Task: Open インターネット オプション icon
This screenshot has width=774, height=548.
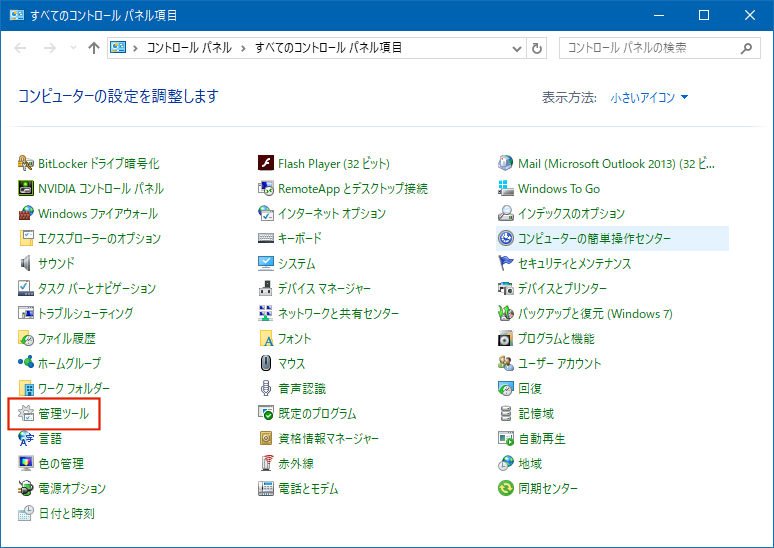Action: 266,213
